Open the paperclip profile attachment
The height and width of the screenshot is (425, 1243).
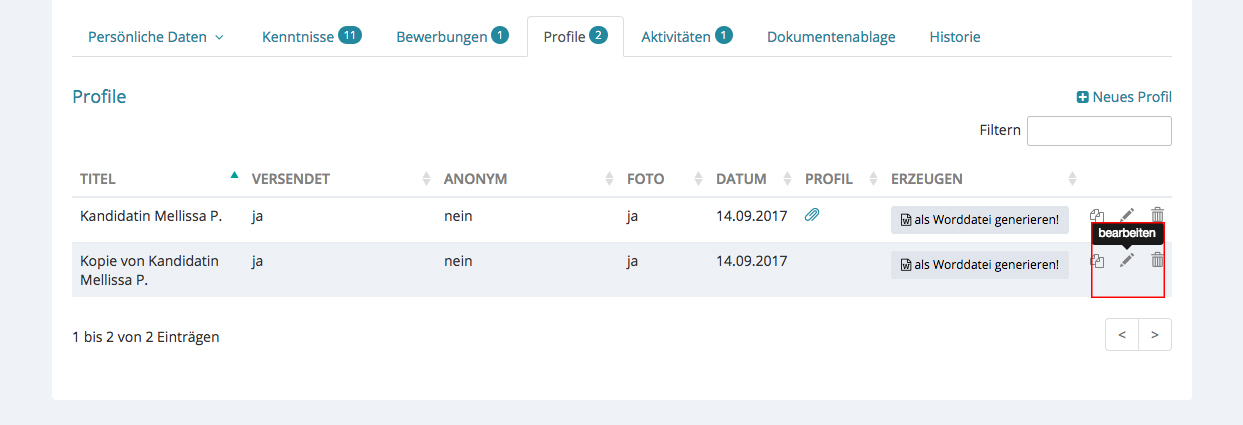(812, 215)
